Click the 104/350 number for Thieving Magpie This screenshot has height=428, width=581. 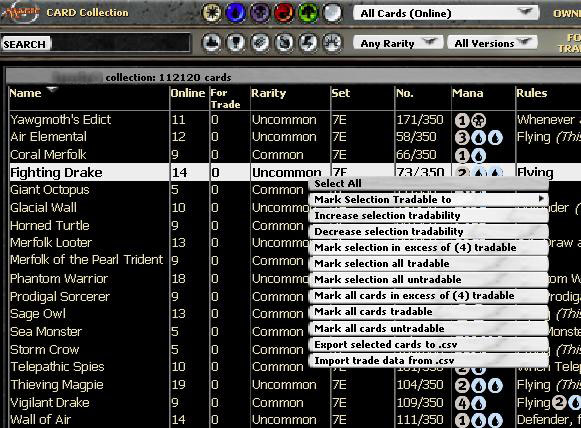point(420,385)
